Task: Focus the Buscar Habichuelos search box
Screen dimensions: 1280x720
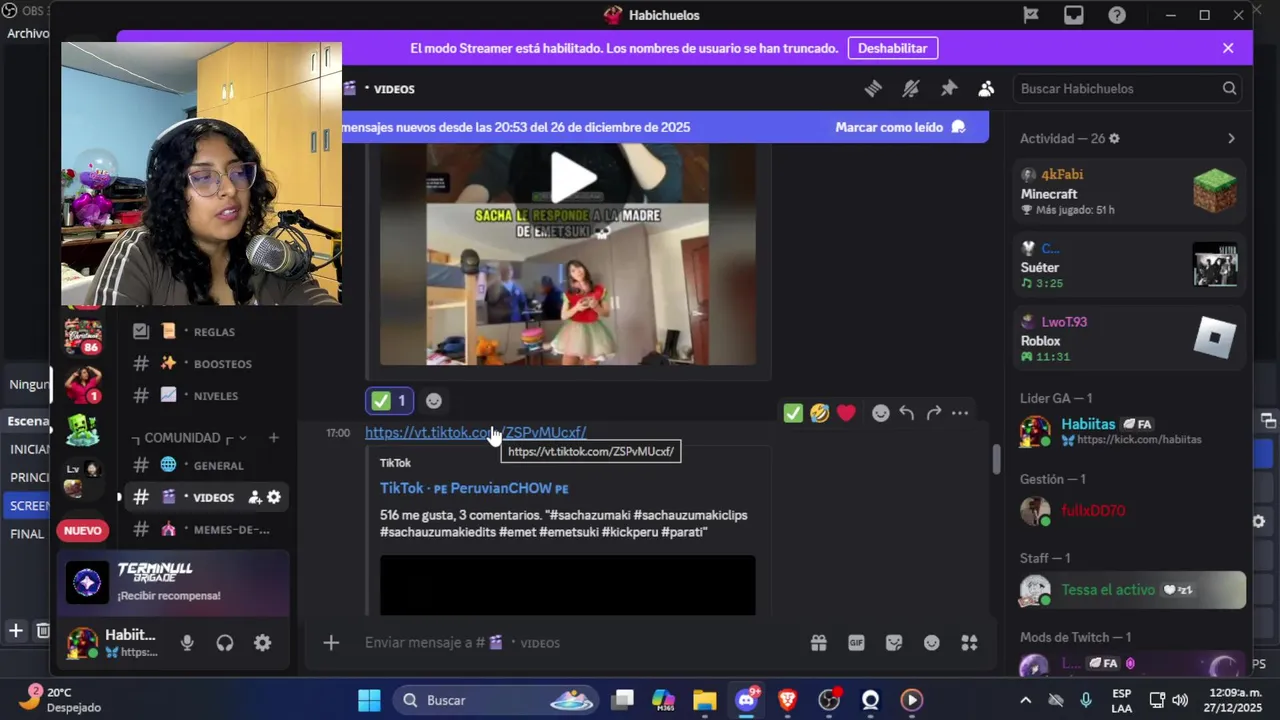Action: (1128, 89)
